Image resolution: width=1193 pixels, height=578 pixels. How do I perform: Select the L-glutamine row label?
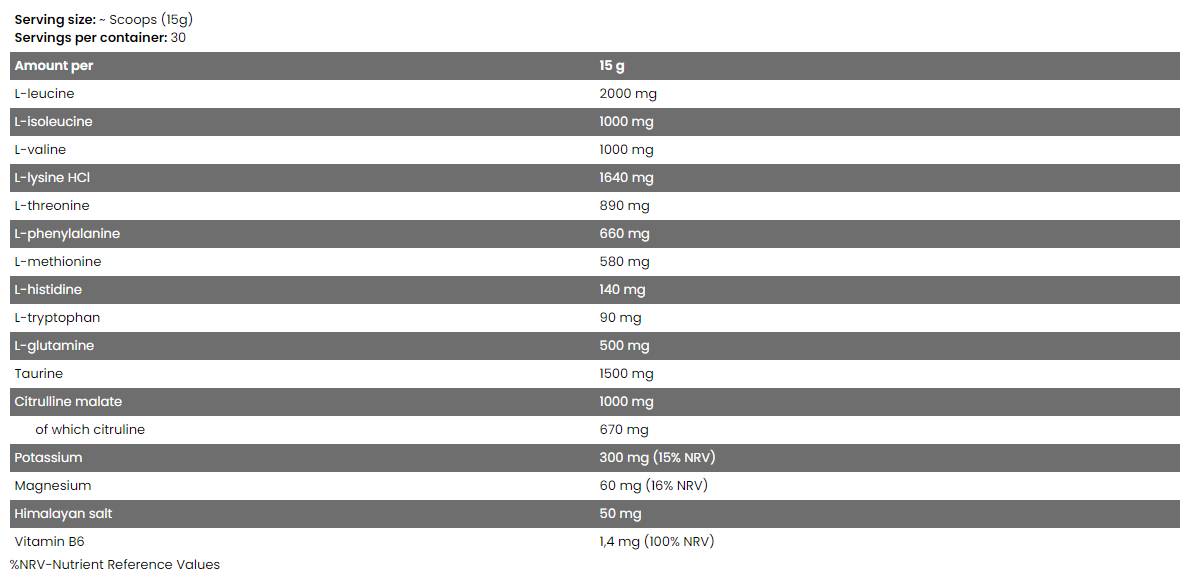54,346
